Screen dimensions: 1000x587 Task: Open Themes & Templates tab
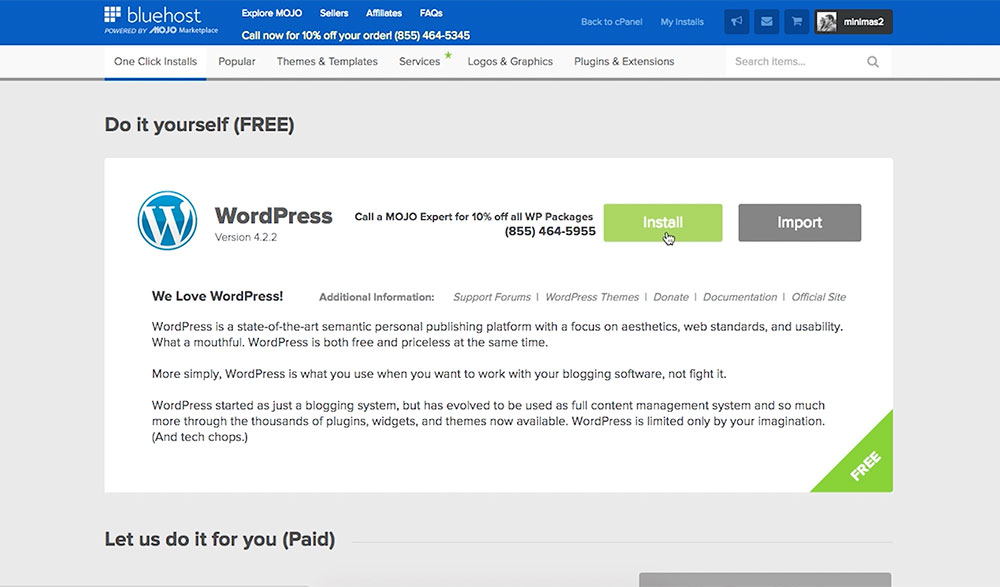[x=327, y=61]
